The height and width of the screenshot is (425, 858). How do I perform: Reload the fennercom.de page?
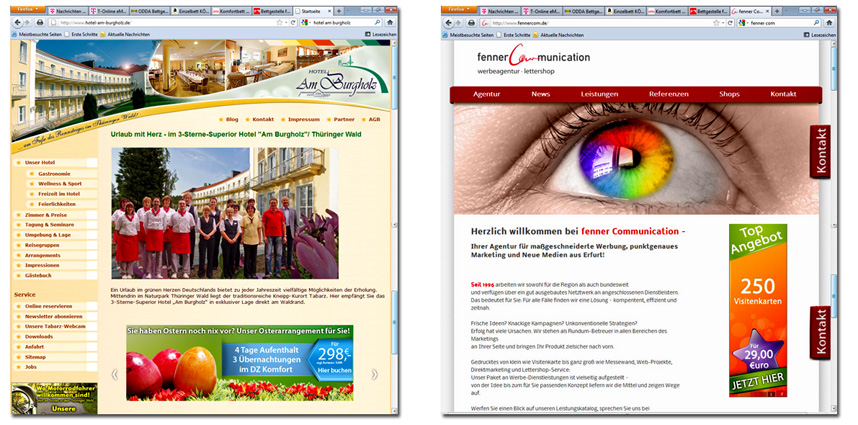pos(731,22)
